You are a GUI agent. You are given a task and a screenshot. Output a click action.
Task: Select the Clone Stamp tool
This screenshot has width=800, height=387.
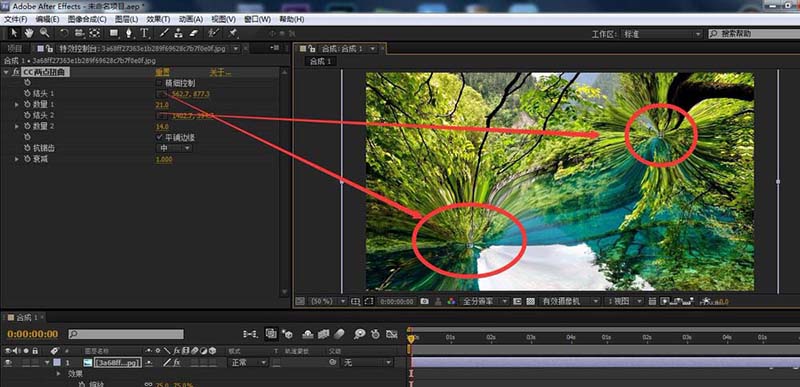[178, 33]
